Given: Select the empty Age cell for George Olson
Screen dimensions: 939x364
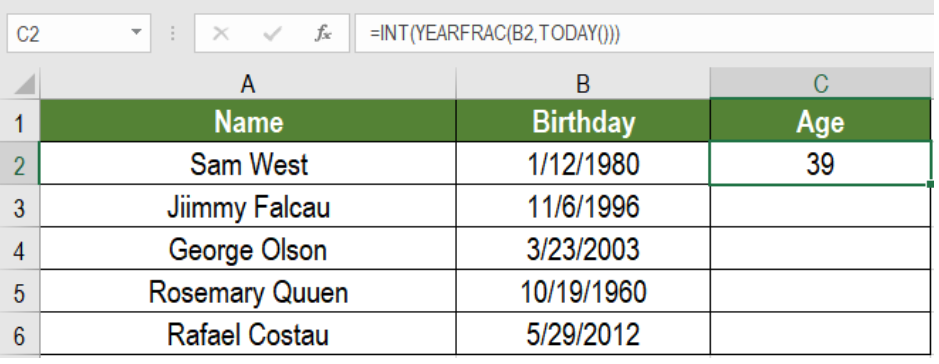Looking at the screenshot, I should tap(821, 249).
